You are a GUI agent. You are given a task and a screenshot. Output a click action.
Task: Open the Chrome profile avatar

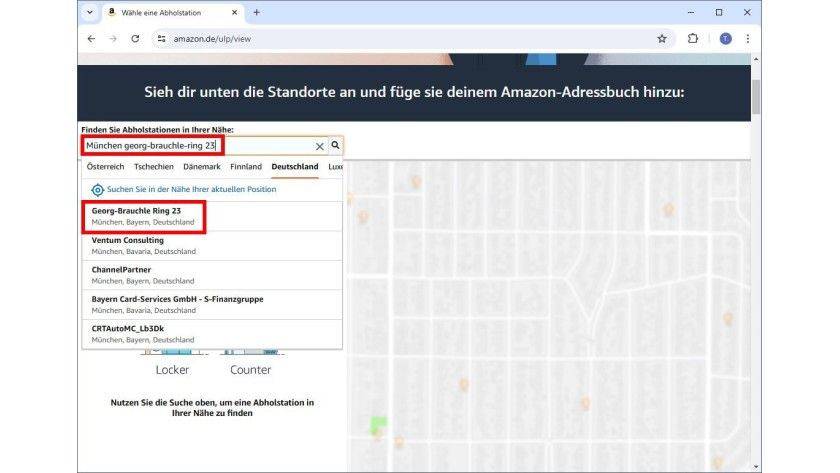[x=725, y=39]
